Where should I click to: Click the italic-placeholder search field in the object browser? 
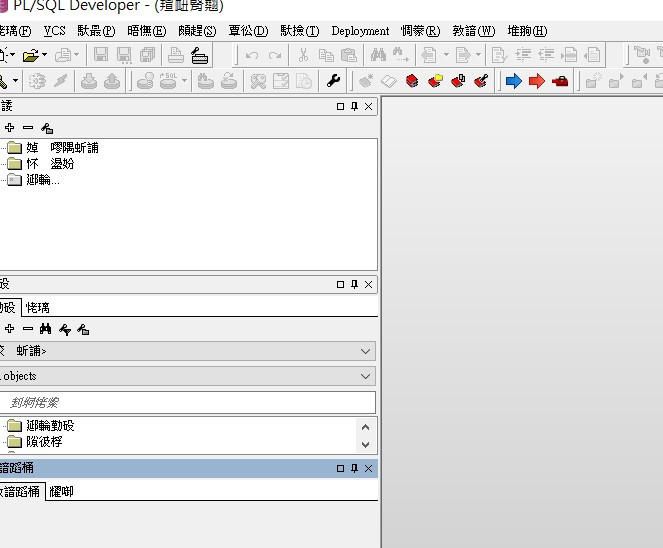pos(187,403)
